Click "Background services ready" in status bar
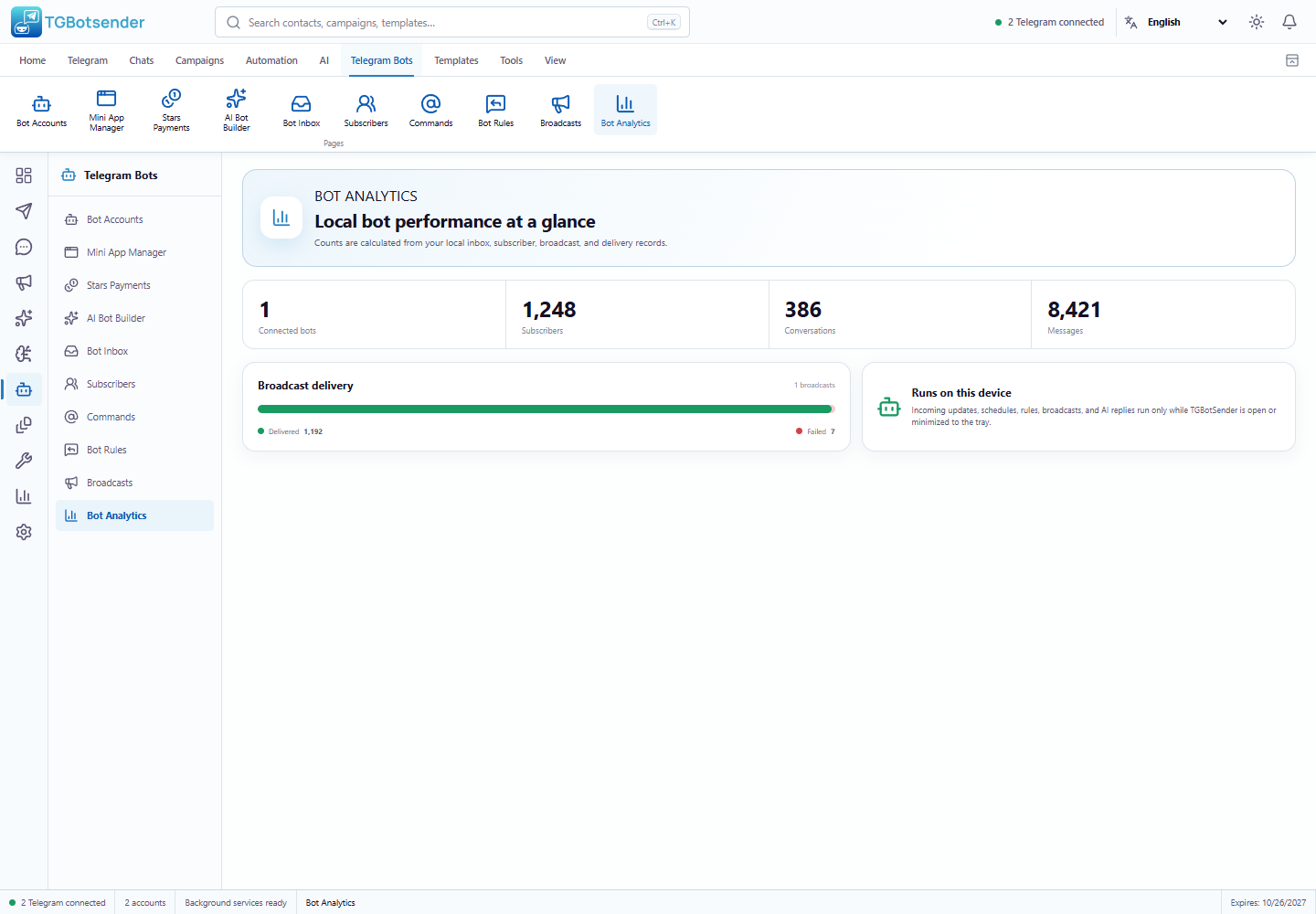Image resolution: width=1316 pixels, height=914 pixels. [x=236, y=903]
